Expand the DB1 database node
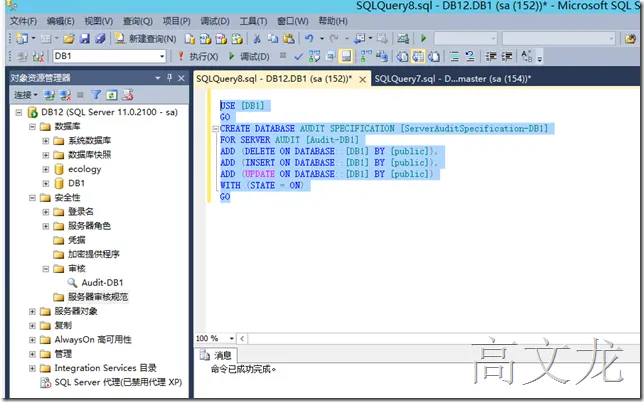The height and width of the screenshot is (402, 644). [x=46, y=183]
